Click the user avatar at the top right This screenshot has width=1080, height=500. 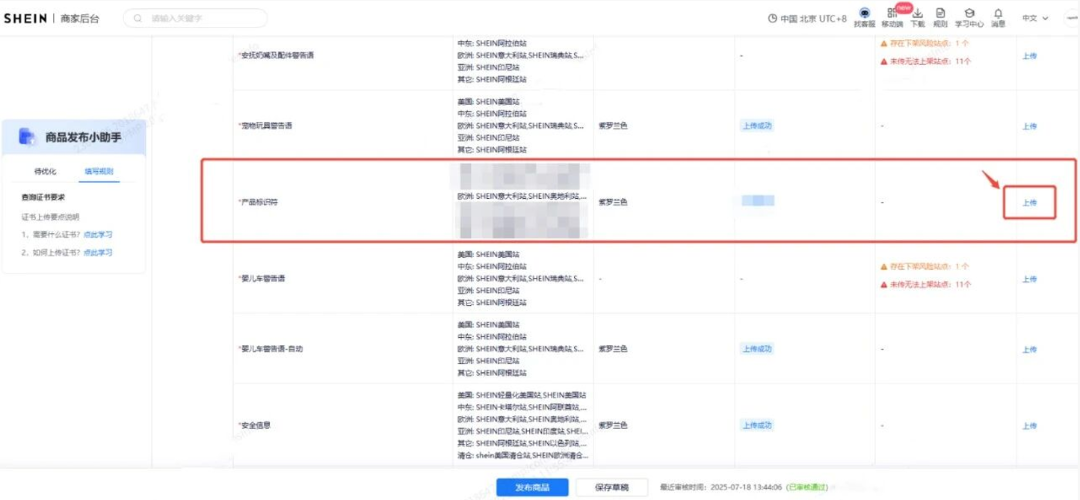[x=1072, y=19]
